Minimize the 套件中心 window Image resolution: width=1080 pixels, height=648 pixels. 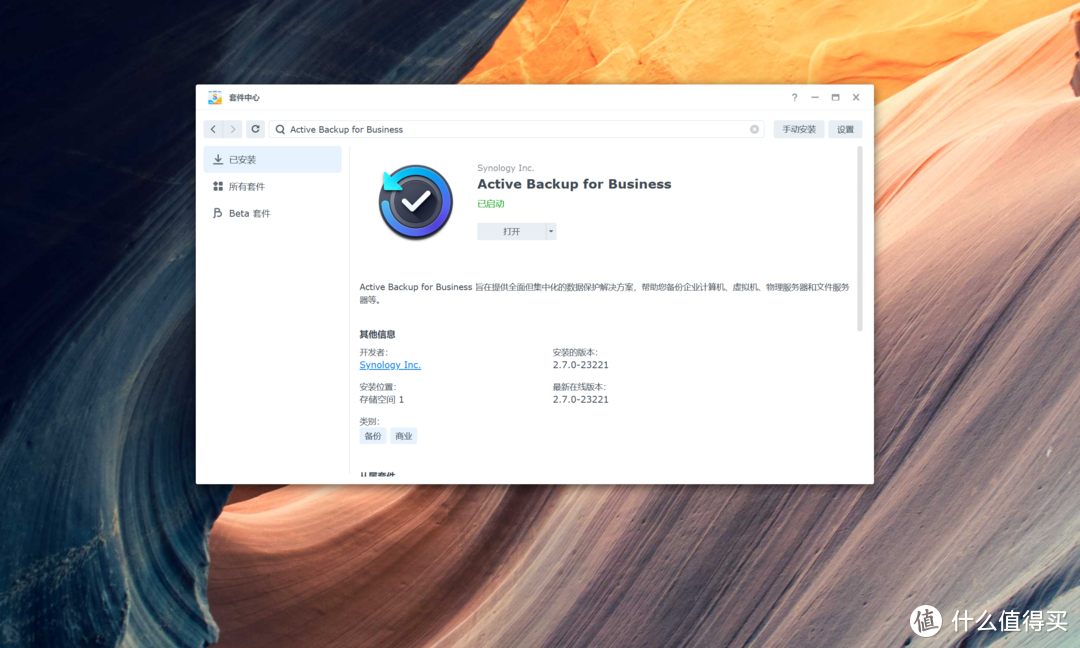tap(815, 97)
